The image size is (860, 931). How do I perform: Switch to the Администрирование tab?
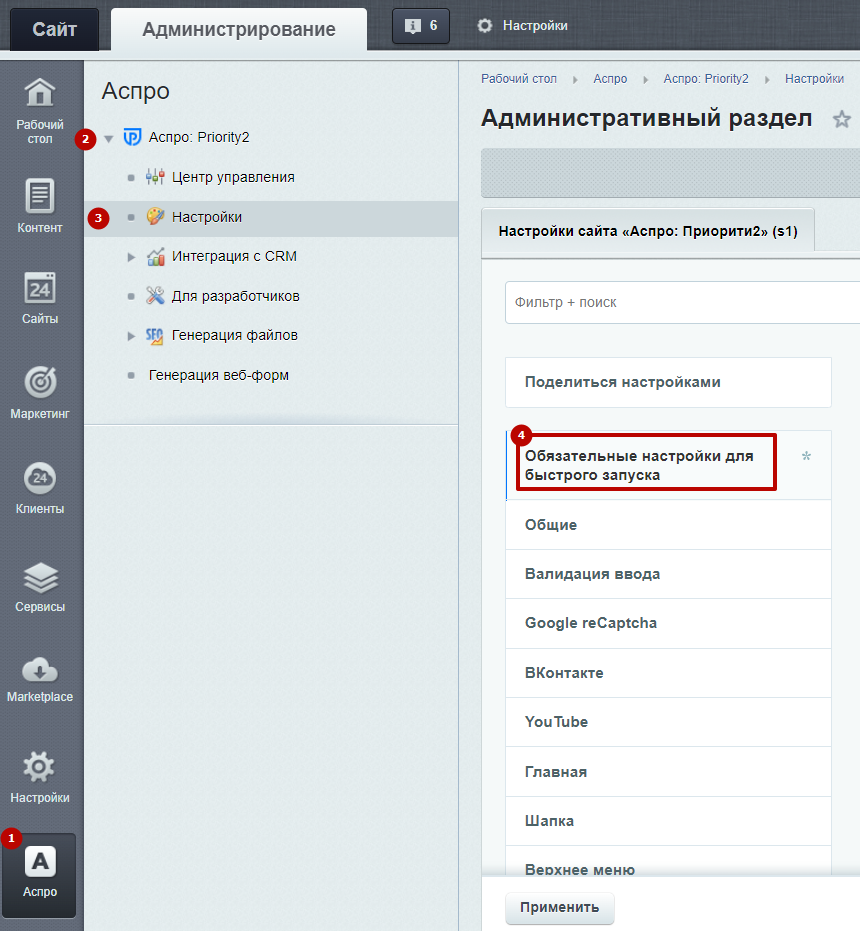(239, 29)
